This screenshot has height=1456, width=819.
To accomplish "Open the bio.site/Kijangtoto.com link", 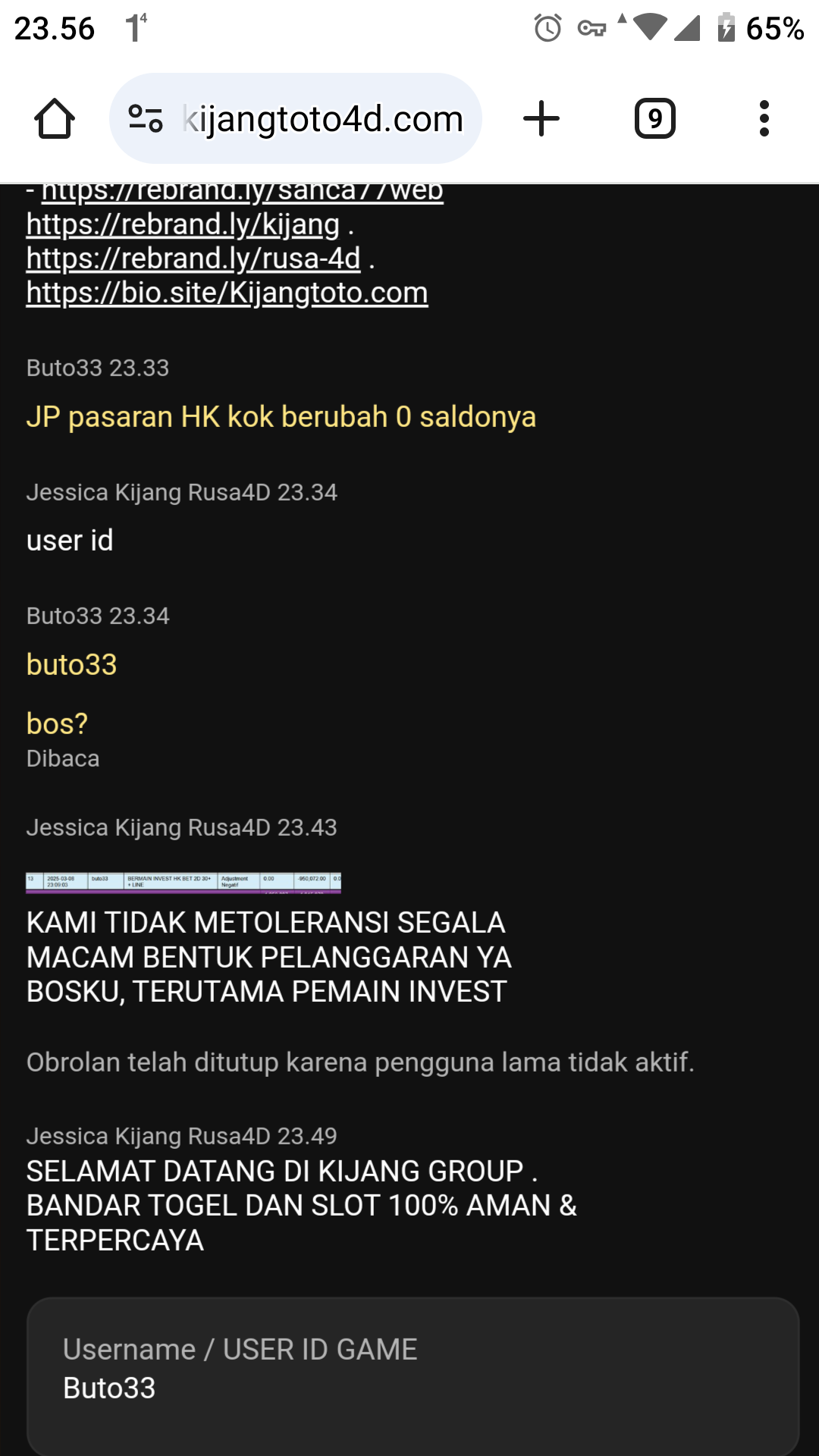I will pyautogui.click(x=227, y=293).
